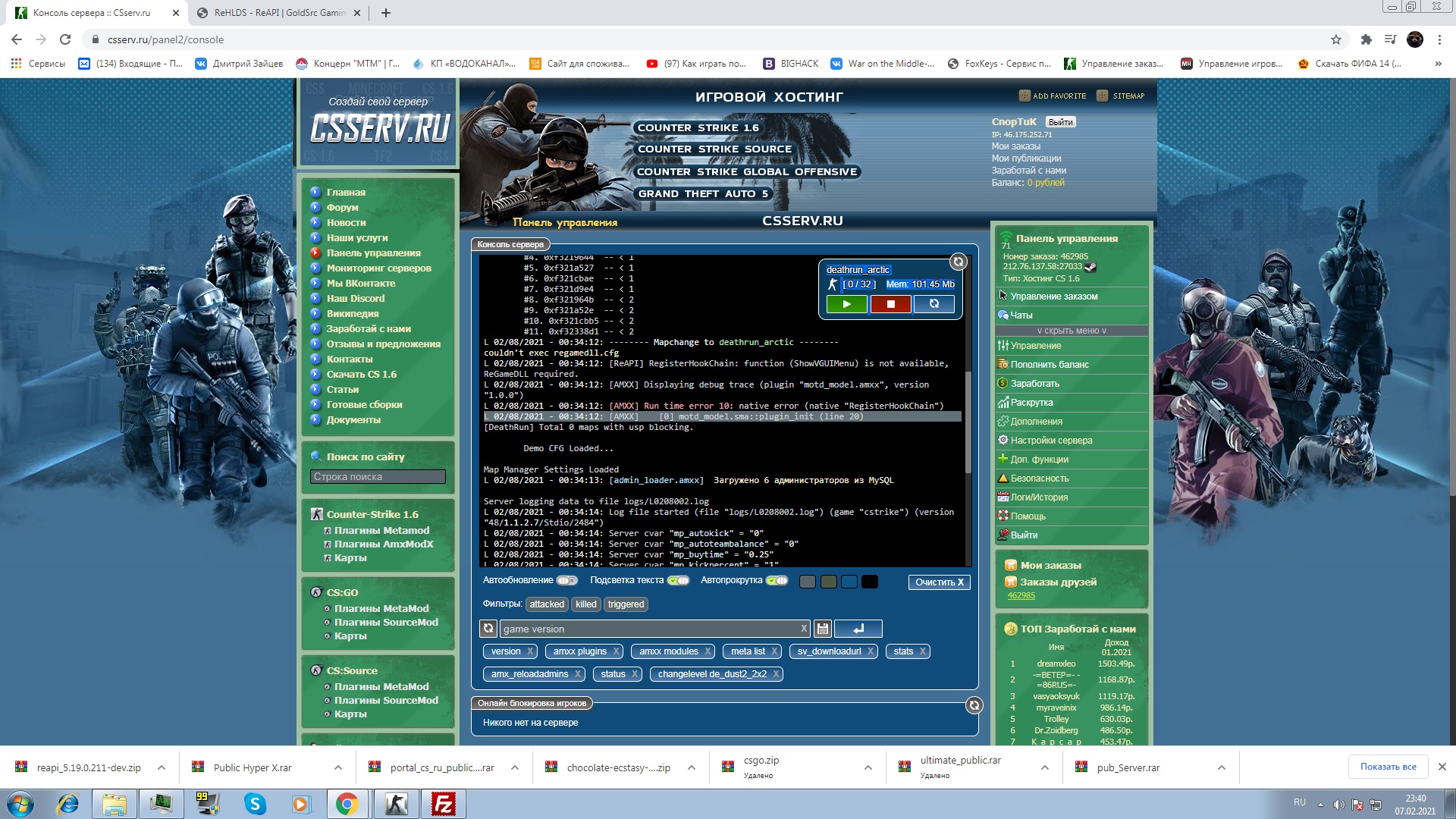This screenshot has height=819, width=1456.
Task: Open options for Public Hyper X.rar download
Action: coord(338,767)
